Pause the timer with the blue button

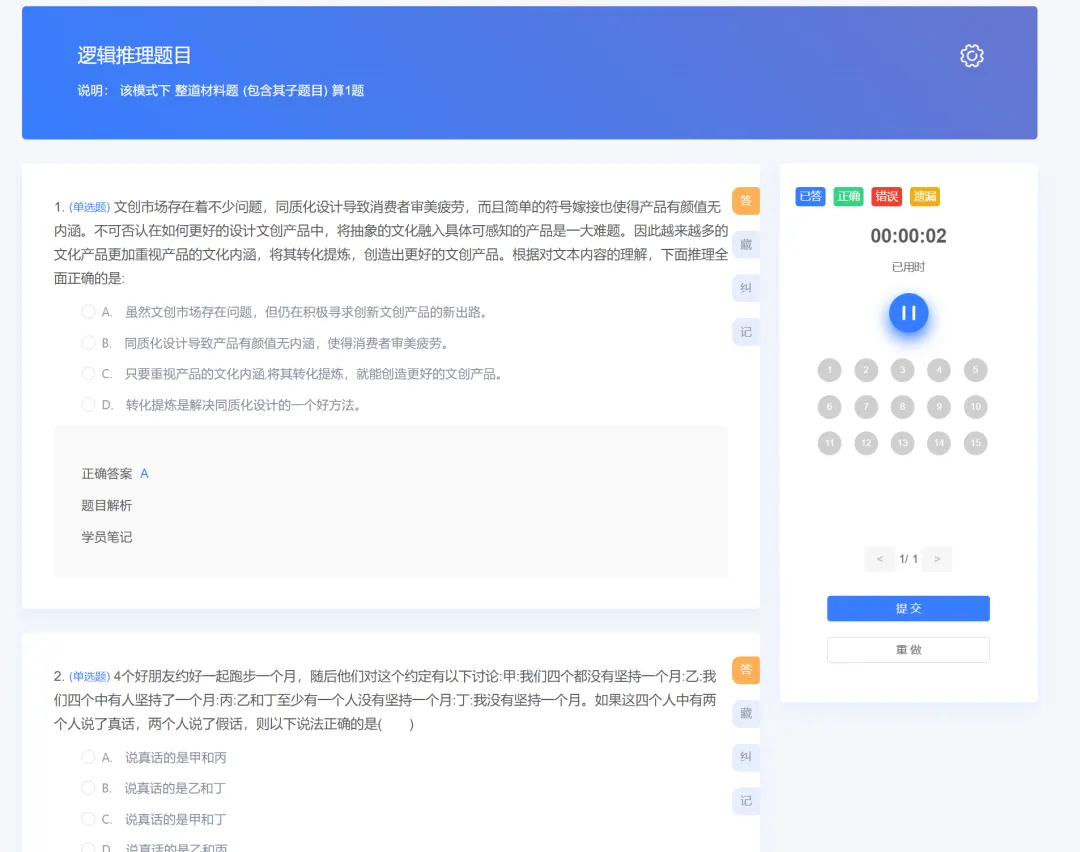[908, 313]
